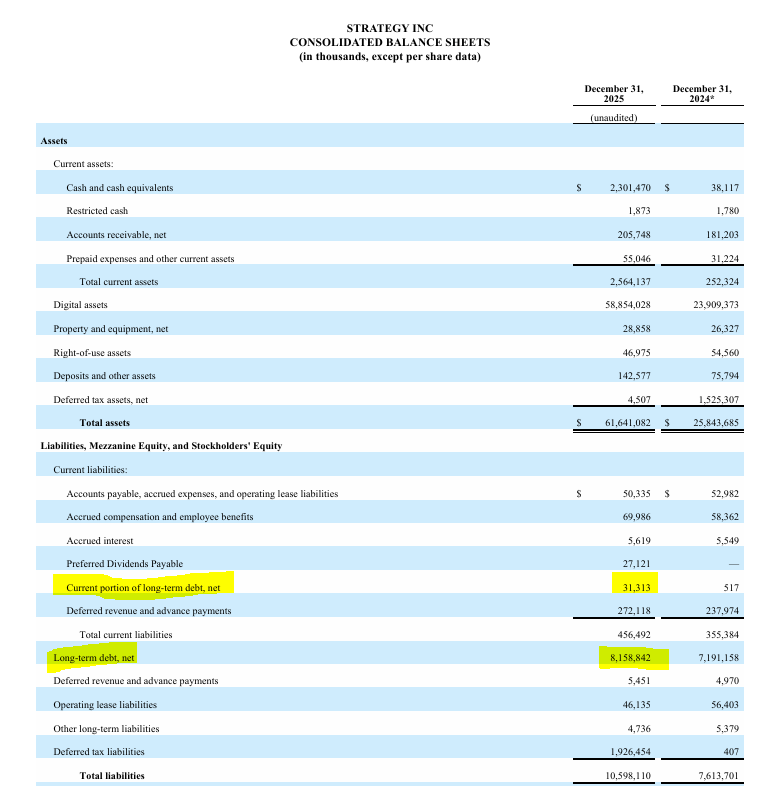Click the 'Preferred Dividends Payable' label
Viewport: 765px width, 786px height.
[124, 563]
